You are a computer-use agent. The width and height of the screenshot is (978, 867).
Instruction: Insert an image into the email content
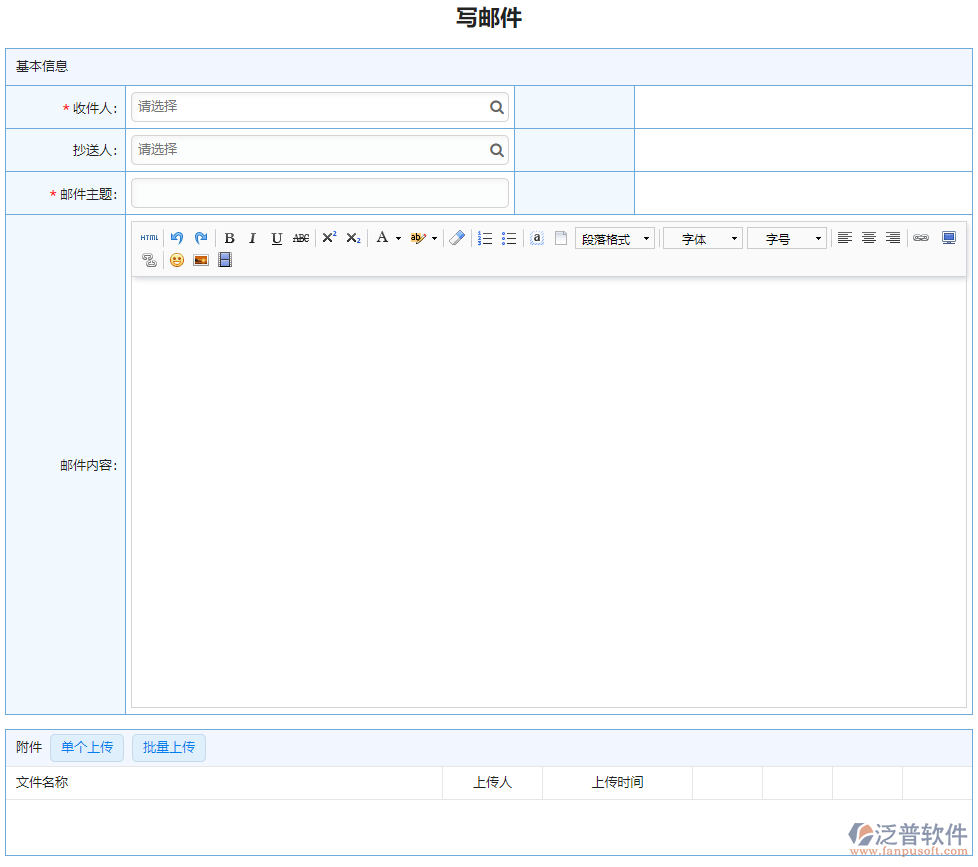[x=201, y=260]
